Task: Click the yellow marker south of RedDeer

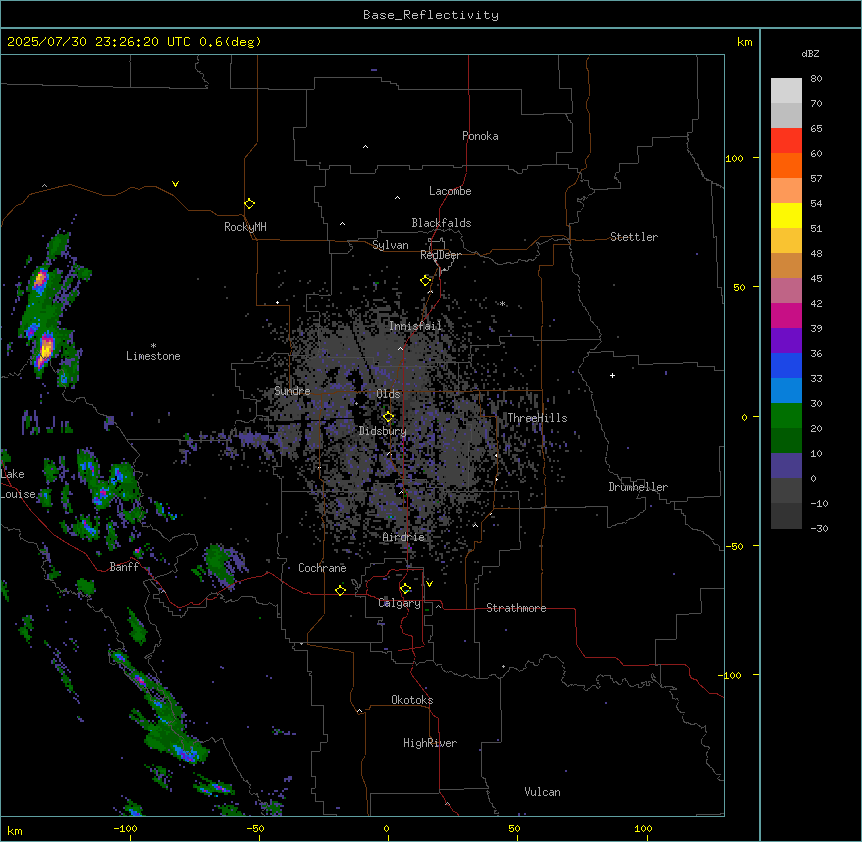Action: click(425, 281)
